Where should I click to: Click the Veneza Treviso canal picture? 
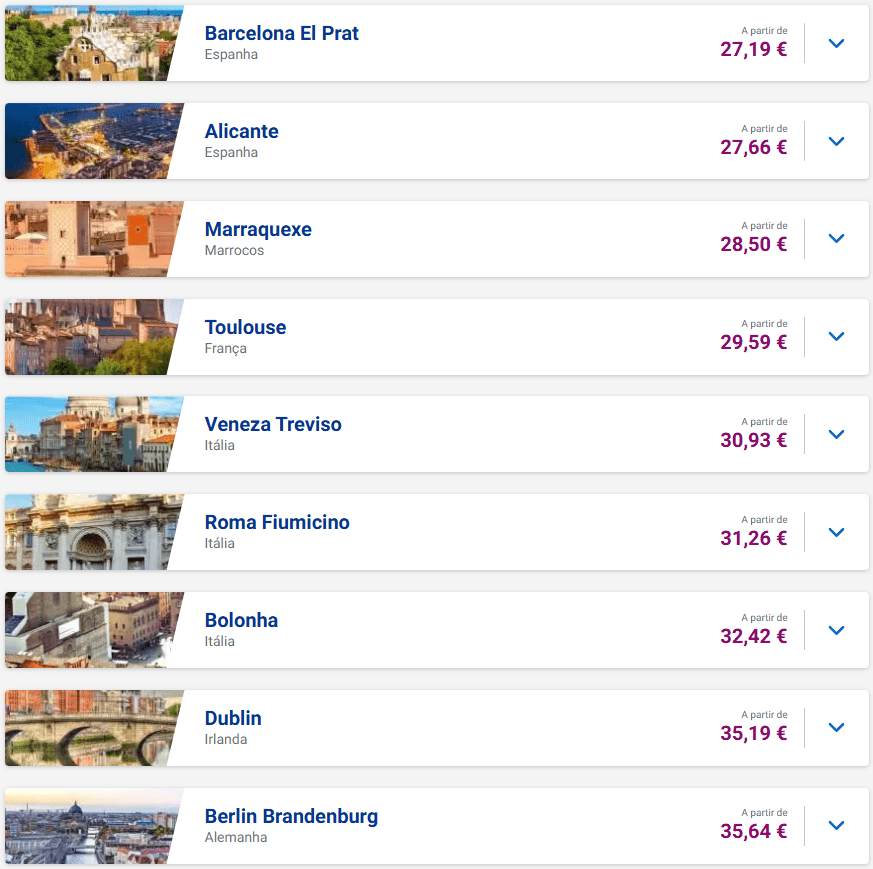click(x=90, y=435)
